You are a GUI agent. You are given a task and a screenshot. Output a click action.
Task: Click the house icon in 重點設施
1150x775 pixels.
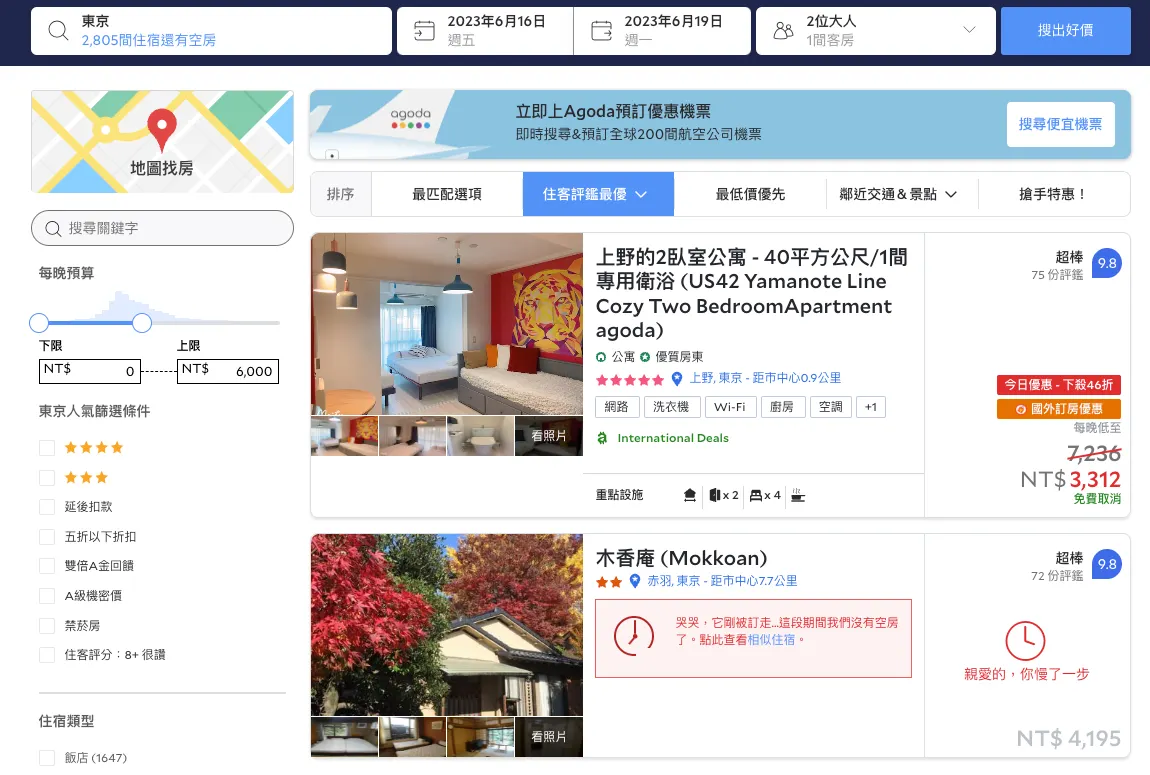tap(689, 496)
